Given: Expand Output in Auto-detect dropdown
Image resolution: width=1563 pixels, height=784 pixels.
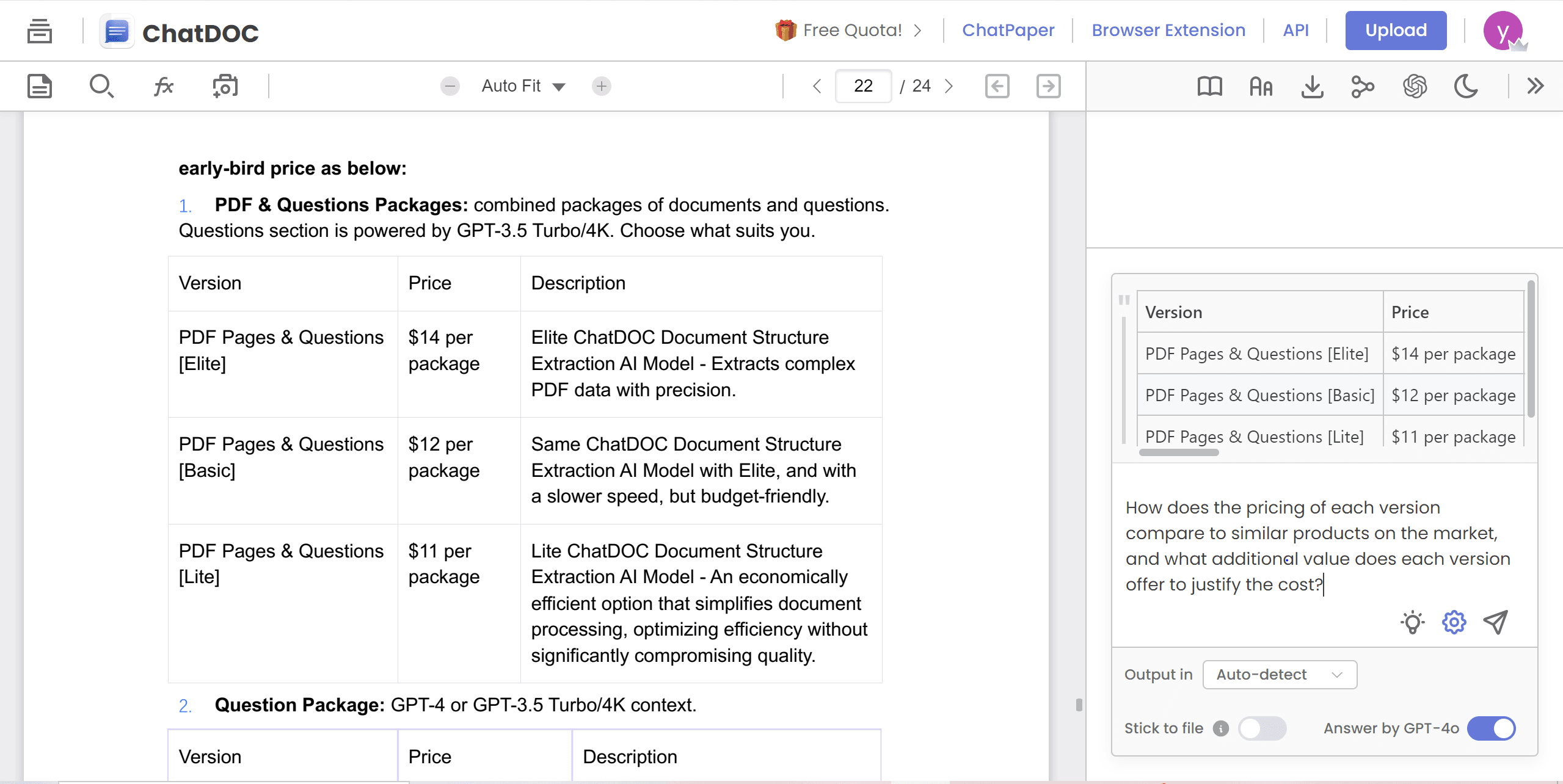Looking at the screenshot, I should tap(1280, 675).
